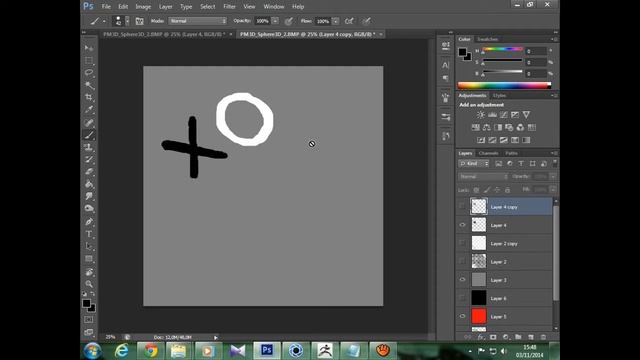This screenshot has width=640, height=360.
Task: Open the Tool Preset picker arrow
Action: point(104,21)
